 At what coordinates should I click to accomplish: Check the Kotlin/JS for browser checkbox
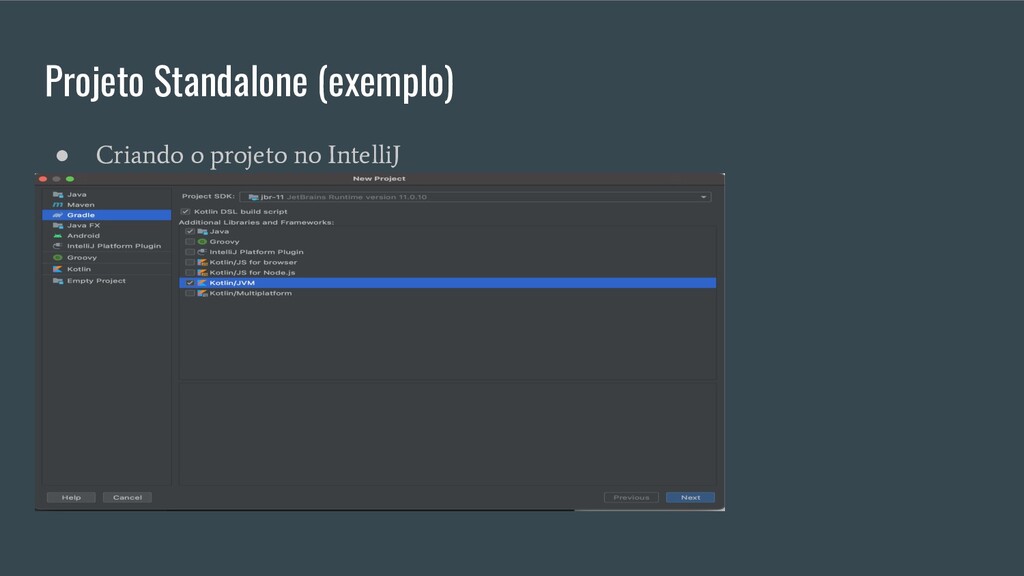pyautogui.click(x=190, y=263)
